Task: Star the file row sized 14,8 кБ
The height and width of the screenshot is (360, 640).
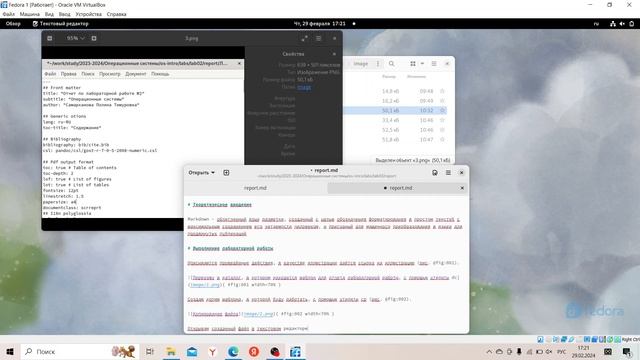Action: [x=442, y=91]
